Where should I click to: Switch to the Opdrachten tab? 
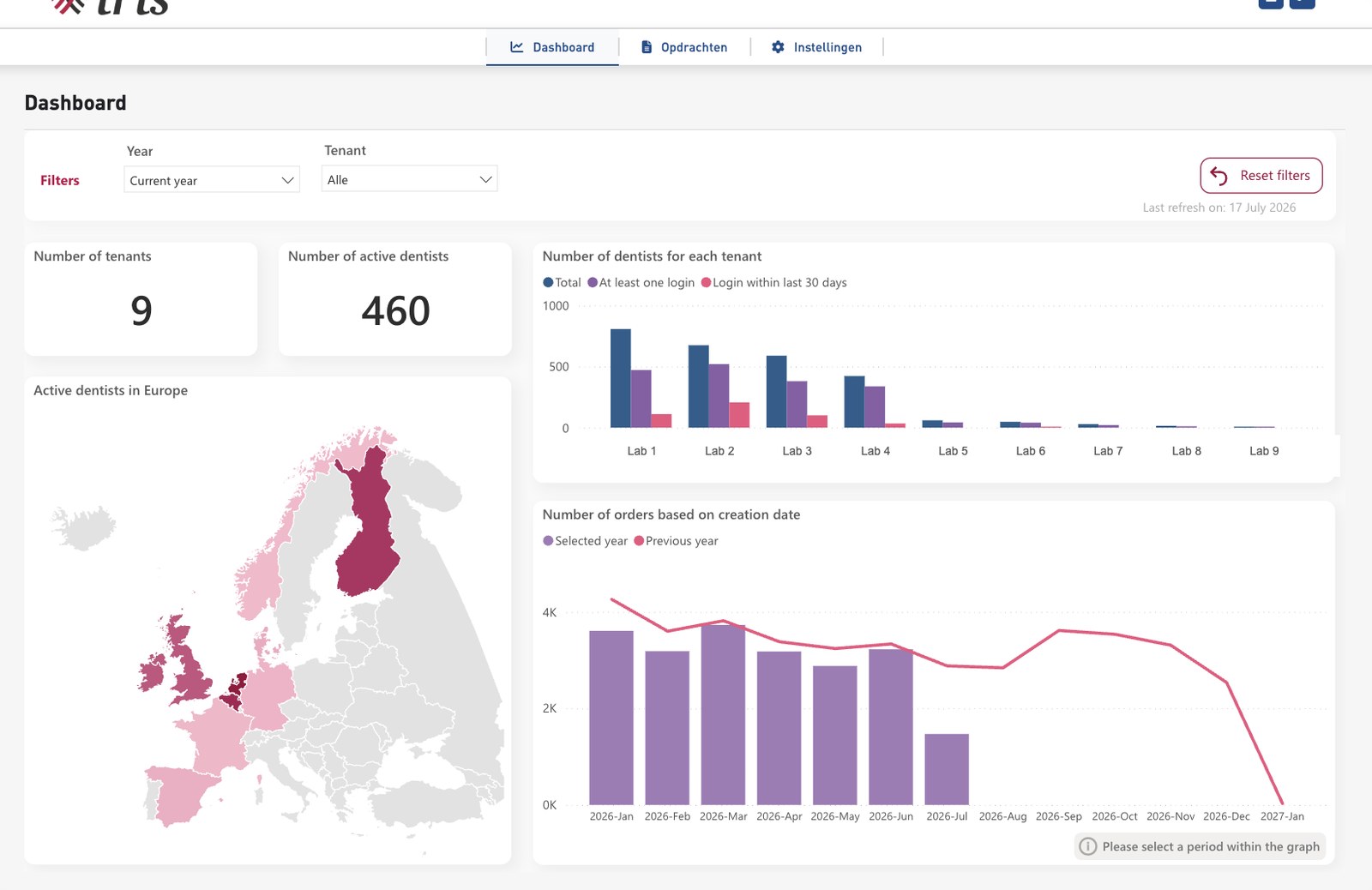click(x=684, y=47)
